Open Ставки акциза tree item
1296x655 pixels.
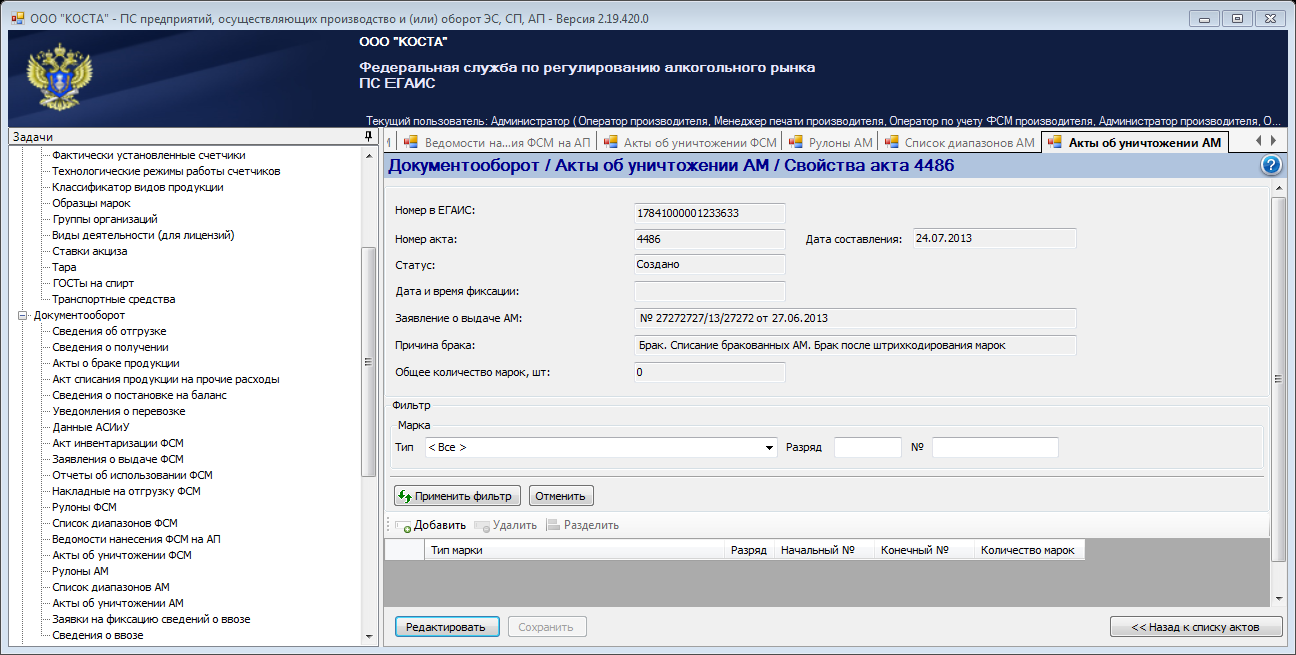click(x=90, y=251)
